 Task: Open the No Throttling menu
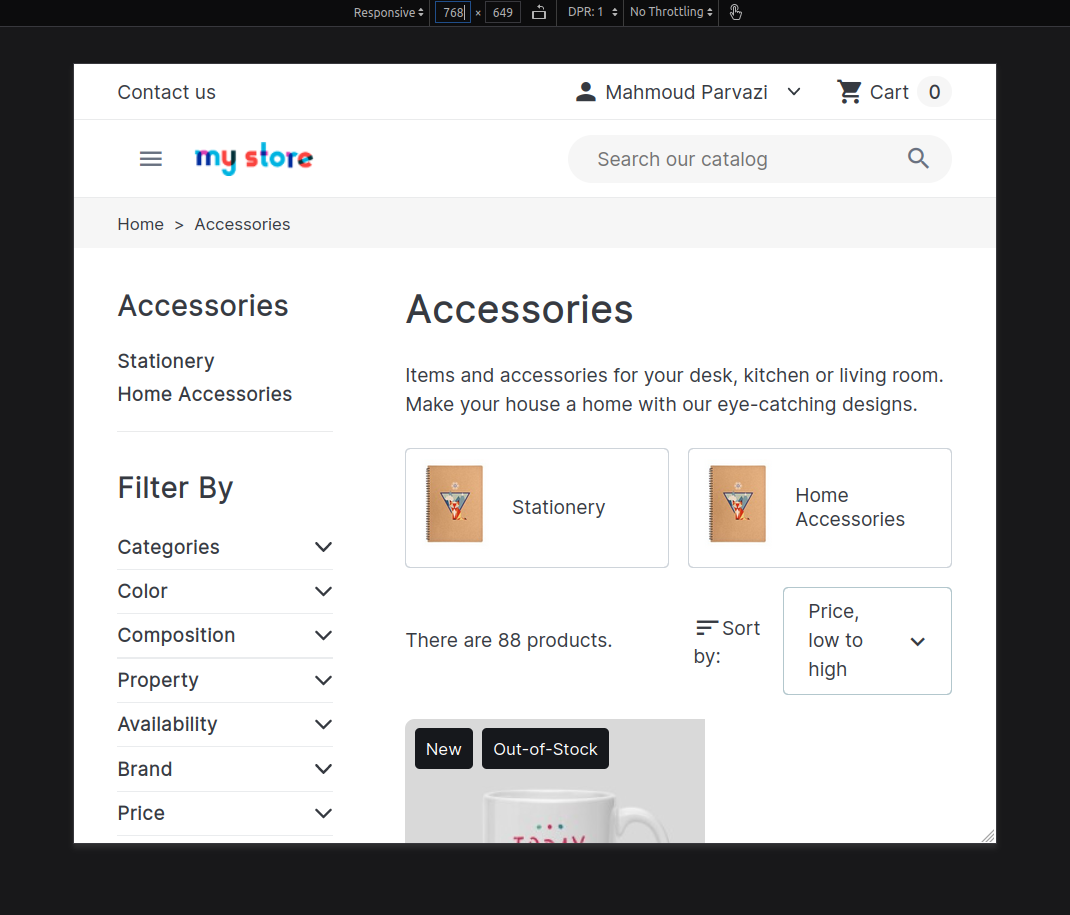[669, 12]
